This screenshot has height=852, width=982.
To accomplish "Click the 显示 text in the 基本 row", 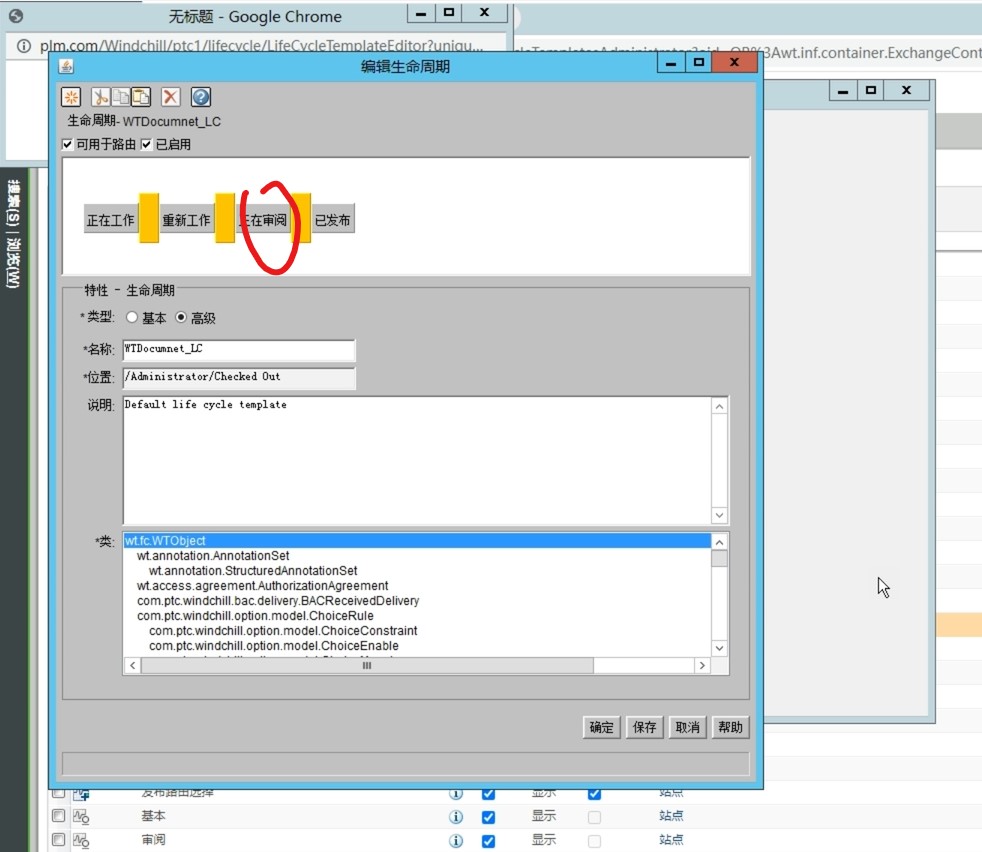I will click(544, 816).
